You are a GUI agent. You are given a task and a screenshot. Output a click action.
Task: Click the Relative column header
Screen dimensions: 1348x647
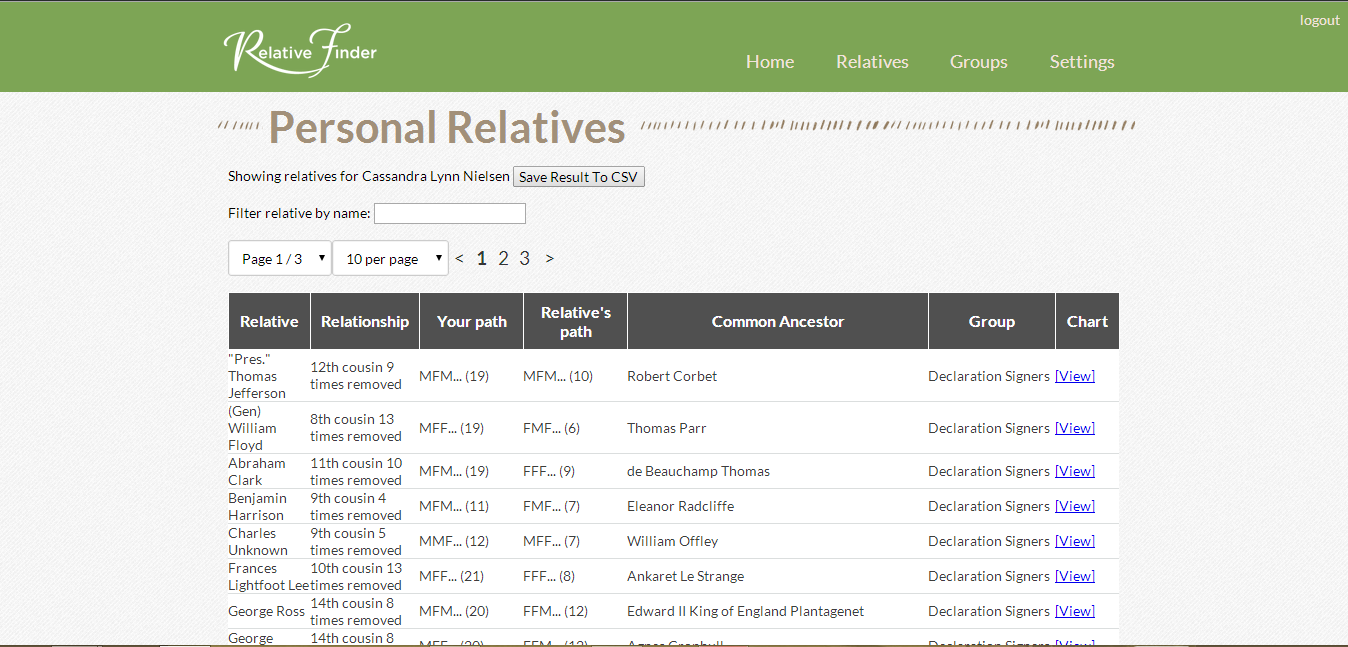[268, 320]
